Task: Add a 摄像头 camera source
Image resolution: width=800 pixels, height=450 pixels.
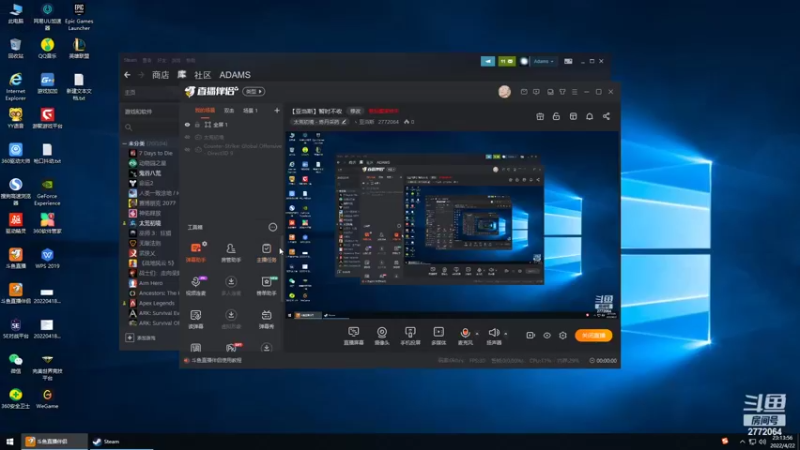Action: pyautogui.click(x=382, y=336)
